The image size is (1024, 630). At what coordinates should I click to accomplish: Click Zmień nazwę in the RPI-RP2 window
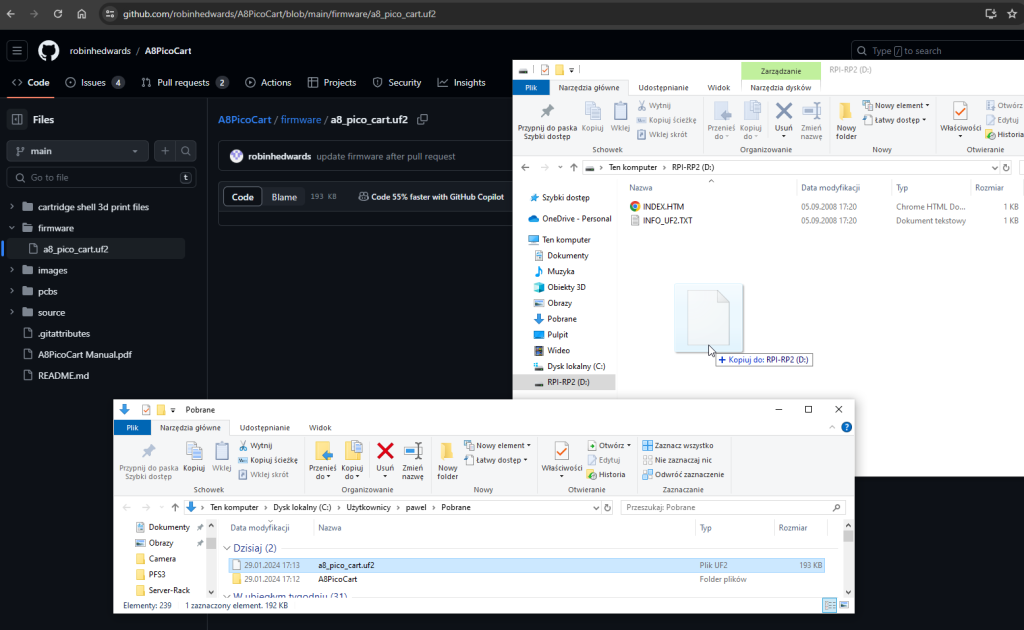point(811,121)
